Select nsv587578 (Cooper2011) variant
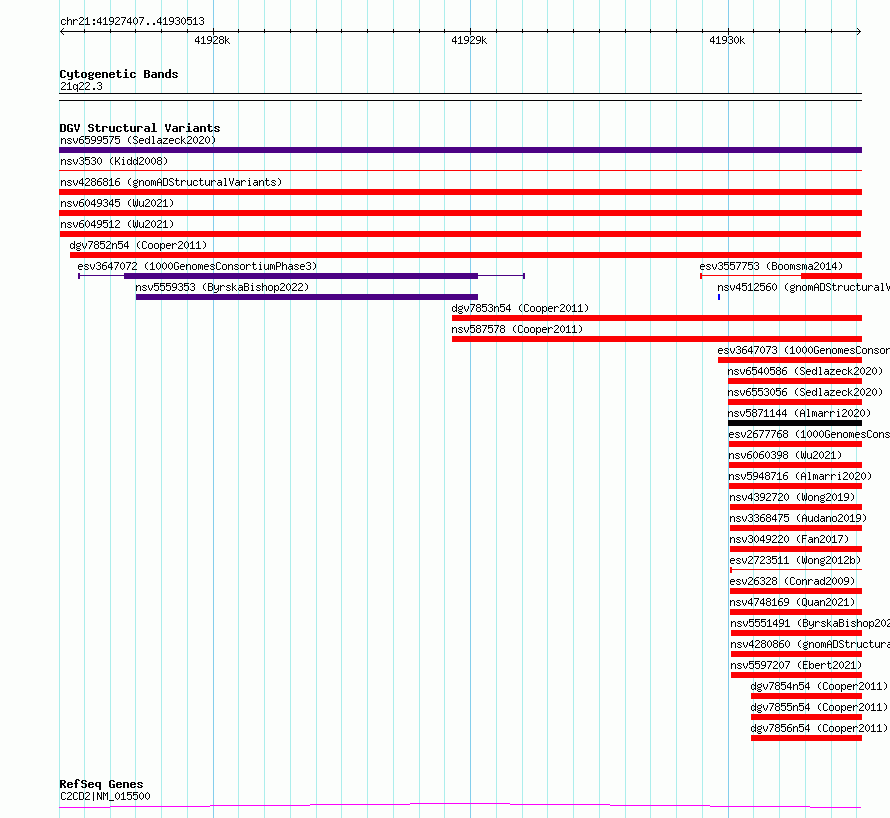890x818 pixels. (517, 329)
